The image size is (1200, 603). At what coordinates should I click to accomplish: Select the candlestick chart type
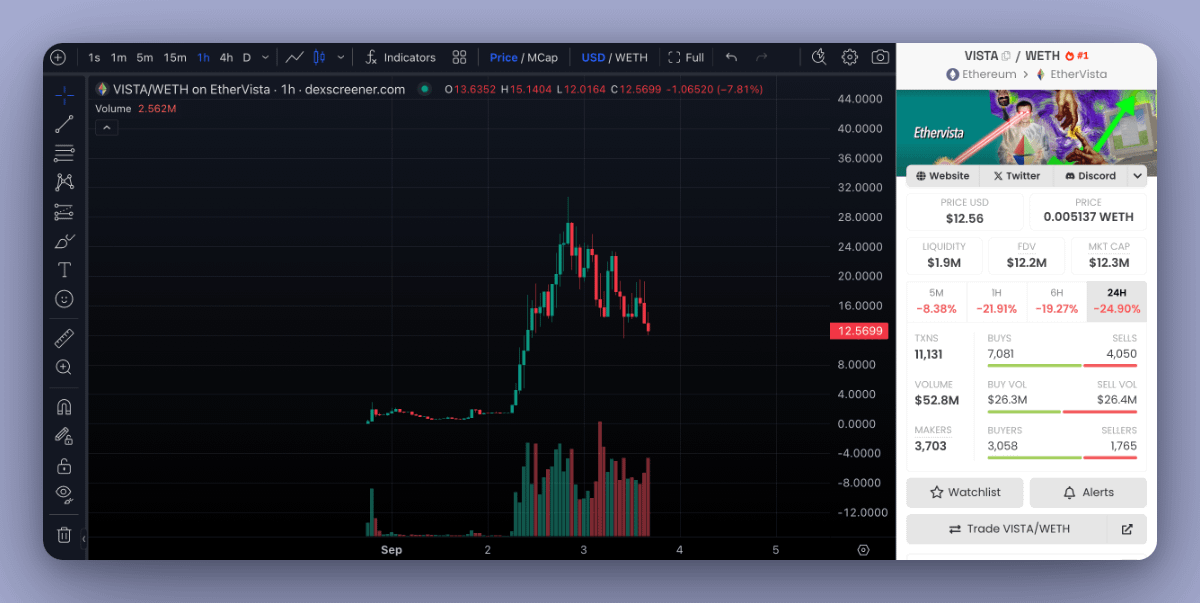[x=320, y=57]
